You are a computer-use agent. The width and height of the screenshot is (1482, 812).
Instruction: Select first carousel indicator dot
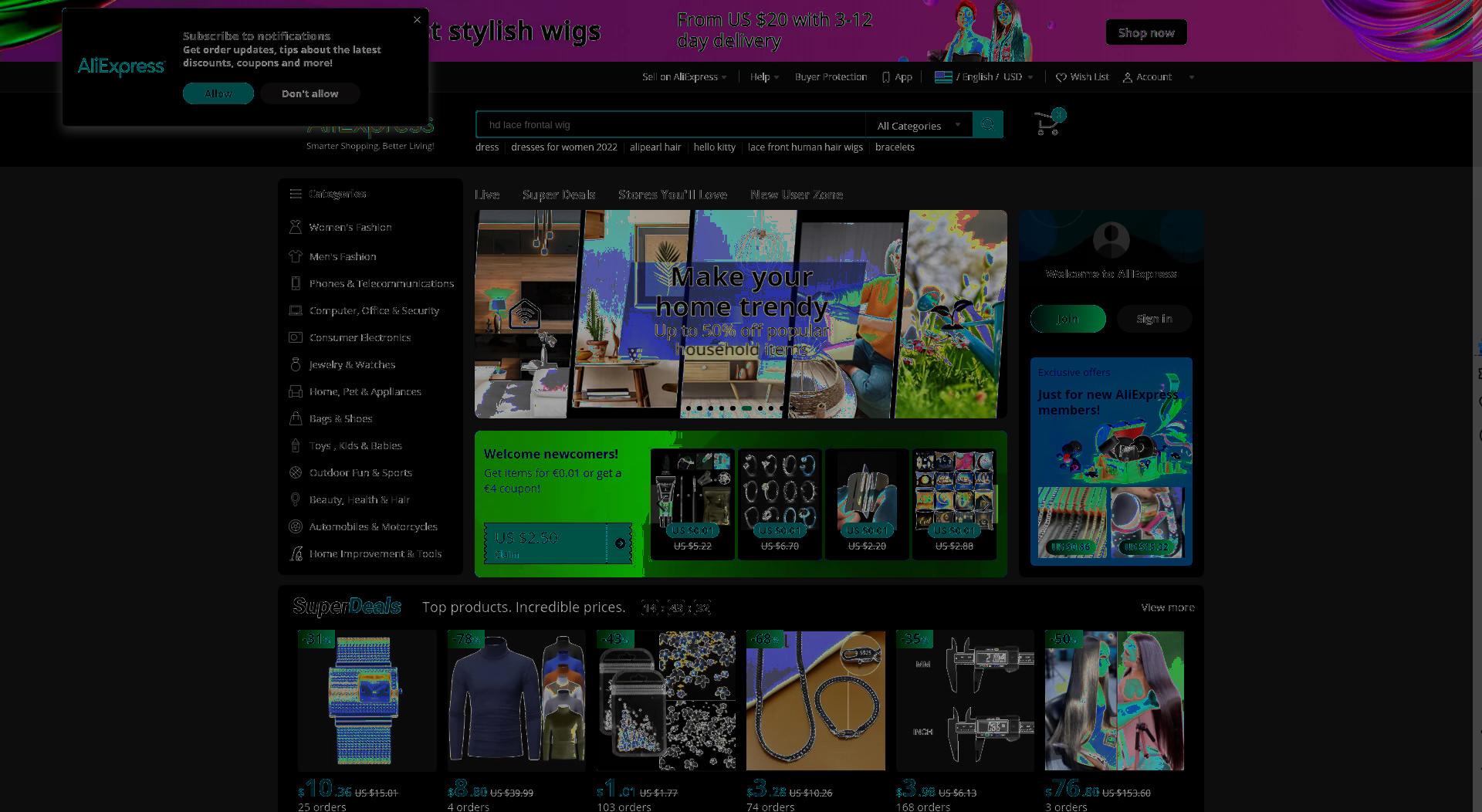point(689,408)
